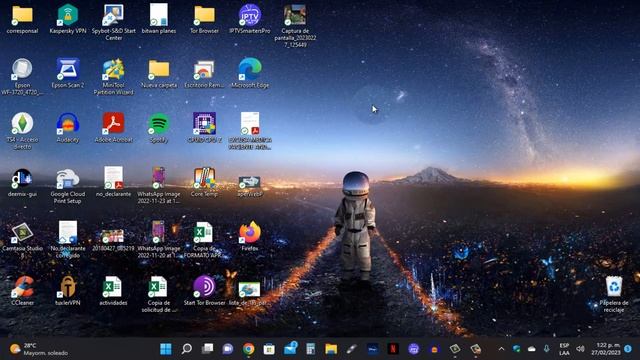
Task: Open the weather widget showing 28°C
Action: pyautogui.click(x=39, y=349)
